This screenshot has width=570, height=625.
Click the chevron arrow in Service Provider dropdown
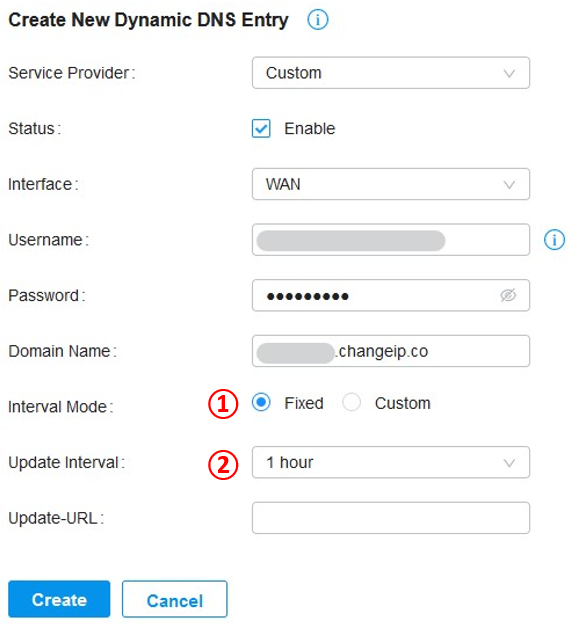pyautogui.click(x=509, y=73)
